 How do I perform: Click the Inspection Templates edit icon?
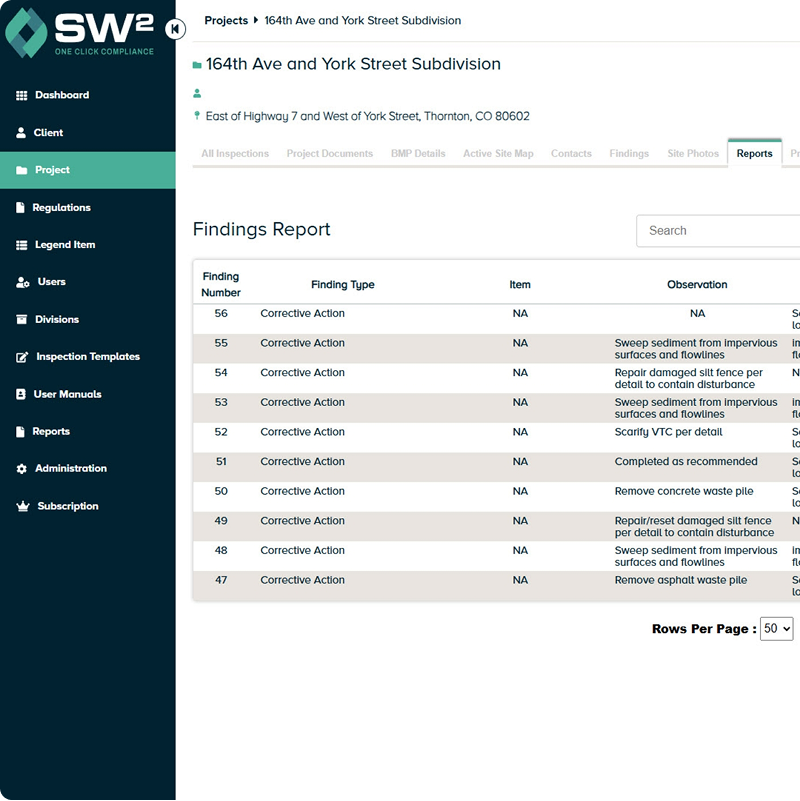22,357
